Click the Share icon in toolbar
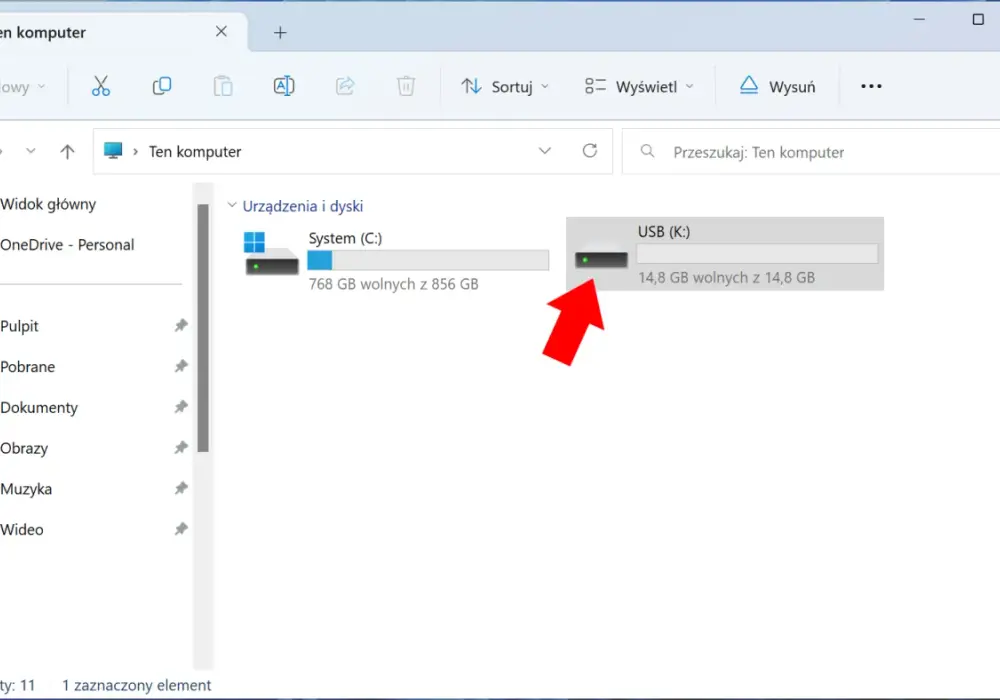Viewport: 1000px width, 700px height. pyautogui.click(x=345, y=86)
